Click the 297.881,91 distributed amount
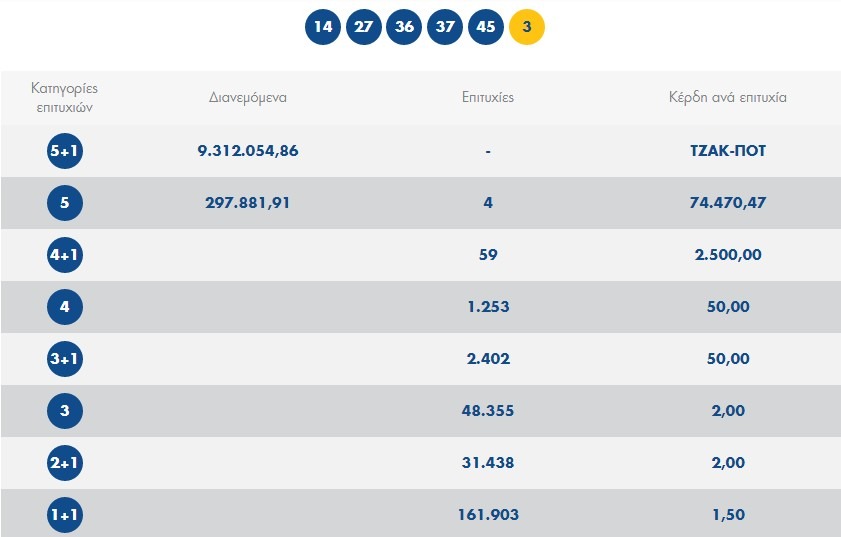 pos(248,203)
